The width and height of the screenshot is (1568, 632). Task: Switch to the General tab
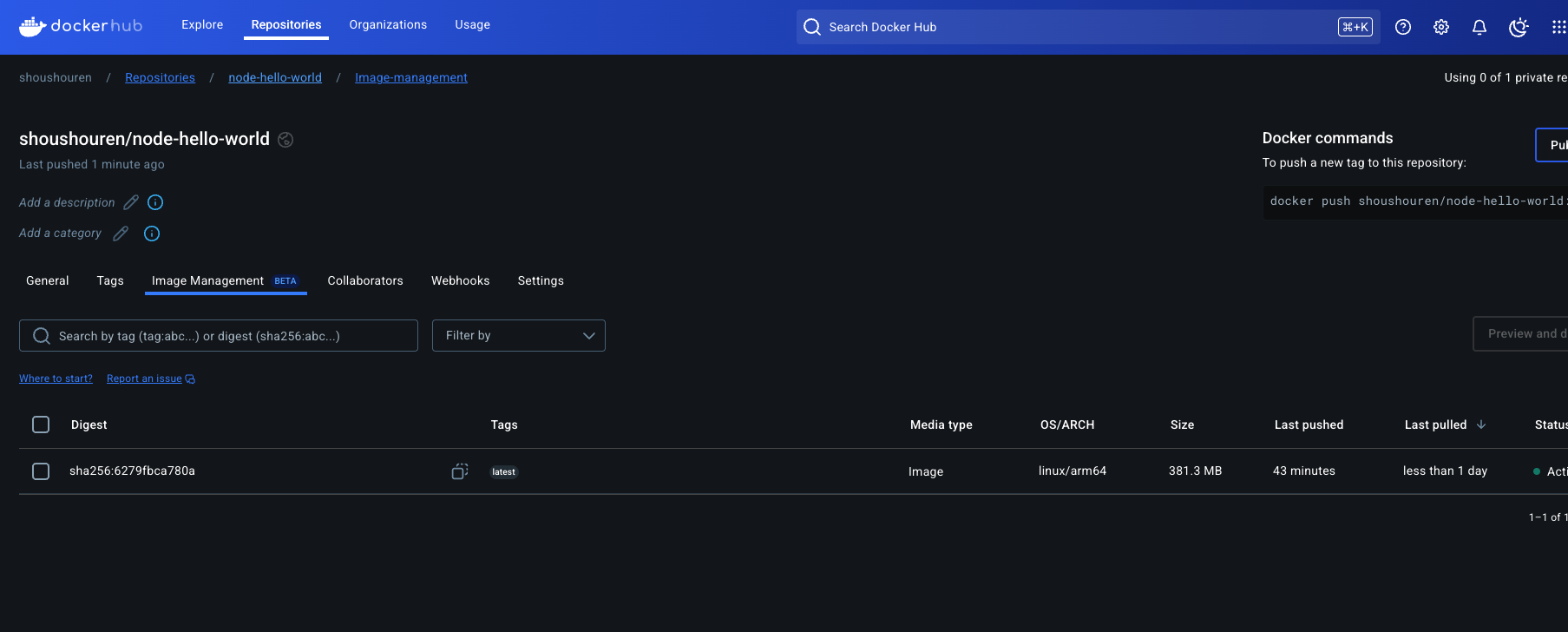click(x=48, y=280)
